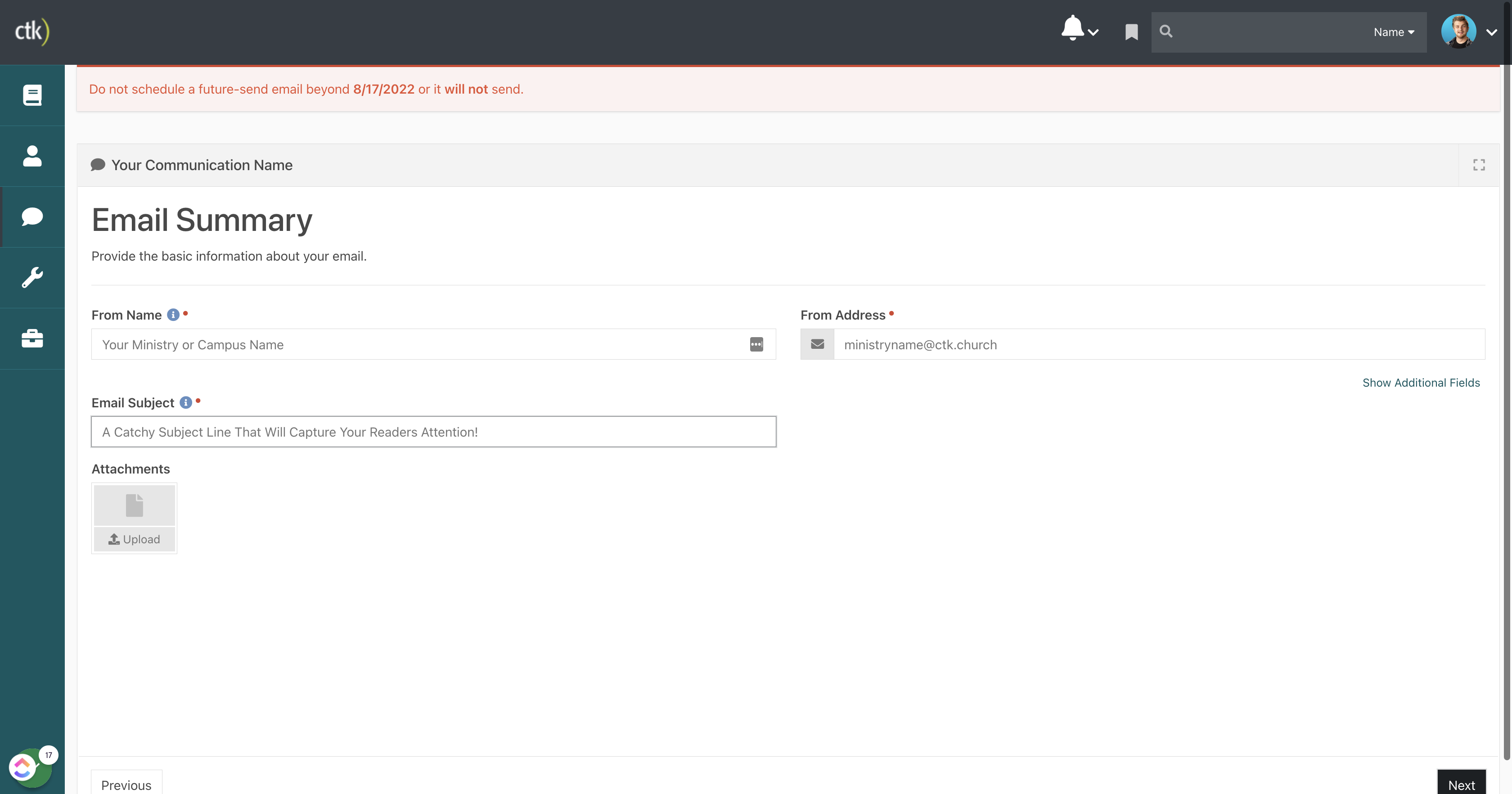1512x794 pixels.
Task: Expand the profile menu chevron
Action: [x=1491, y=33]
